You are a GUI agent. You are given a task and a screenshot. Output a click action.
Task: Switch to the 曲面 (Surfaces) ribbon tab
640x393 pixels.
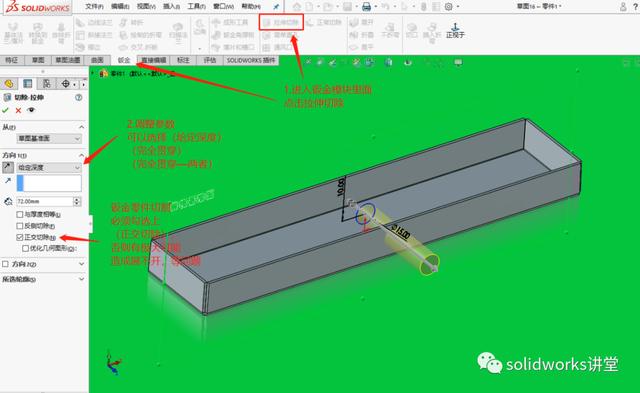click(97, 60)
